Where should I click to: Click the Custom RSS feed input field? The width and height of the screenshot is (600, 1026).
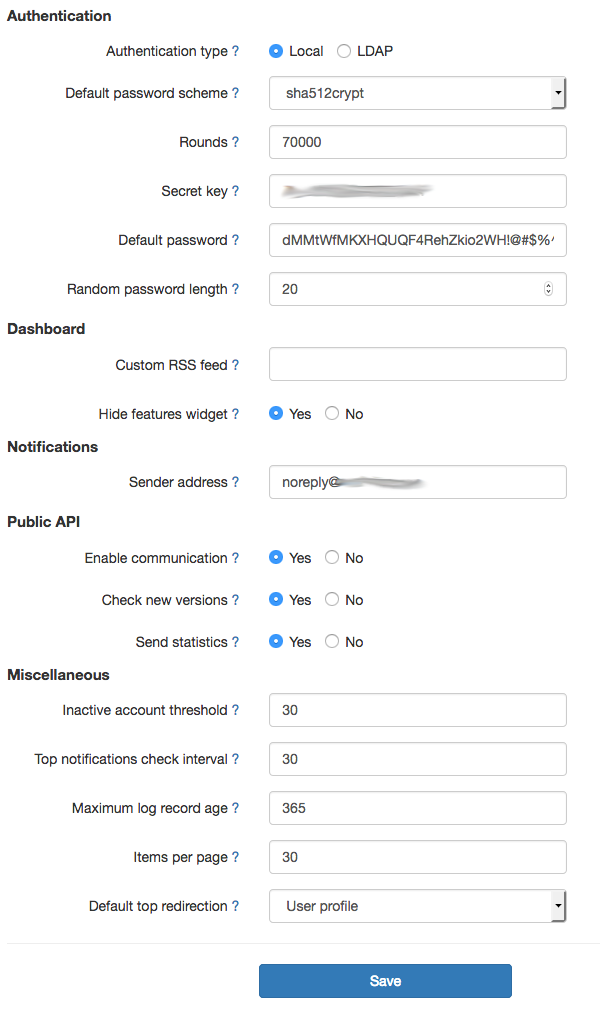click(417, 364)
